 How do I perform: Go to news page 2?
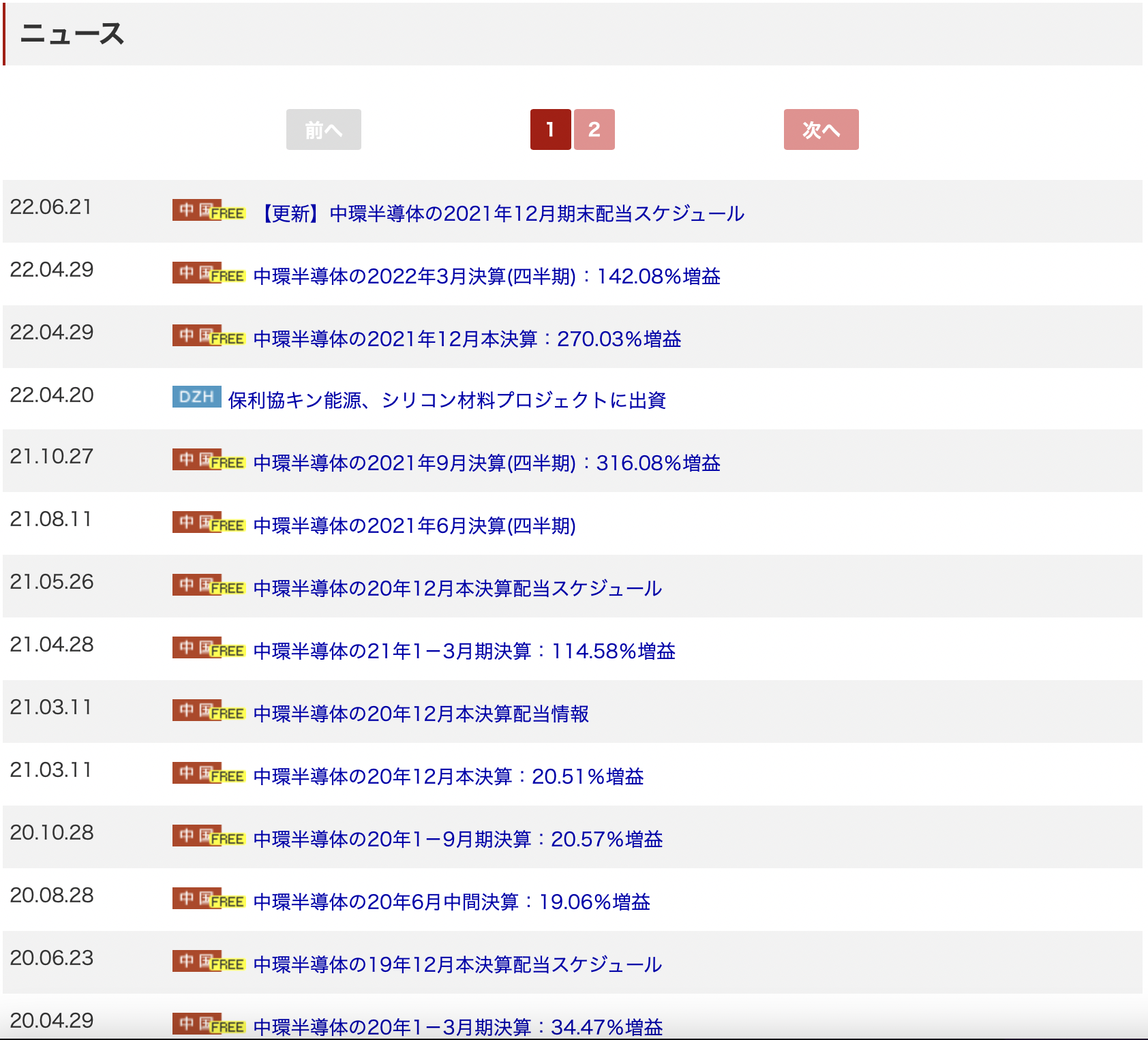tap(594, 129)
